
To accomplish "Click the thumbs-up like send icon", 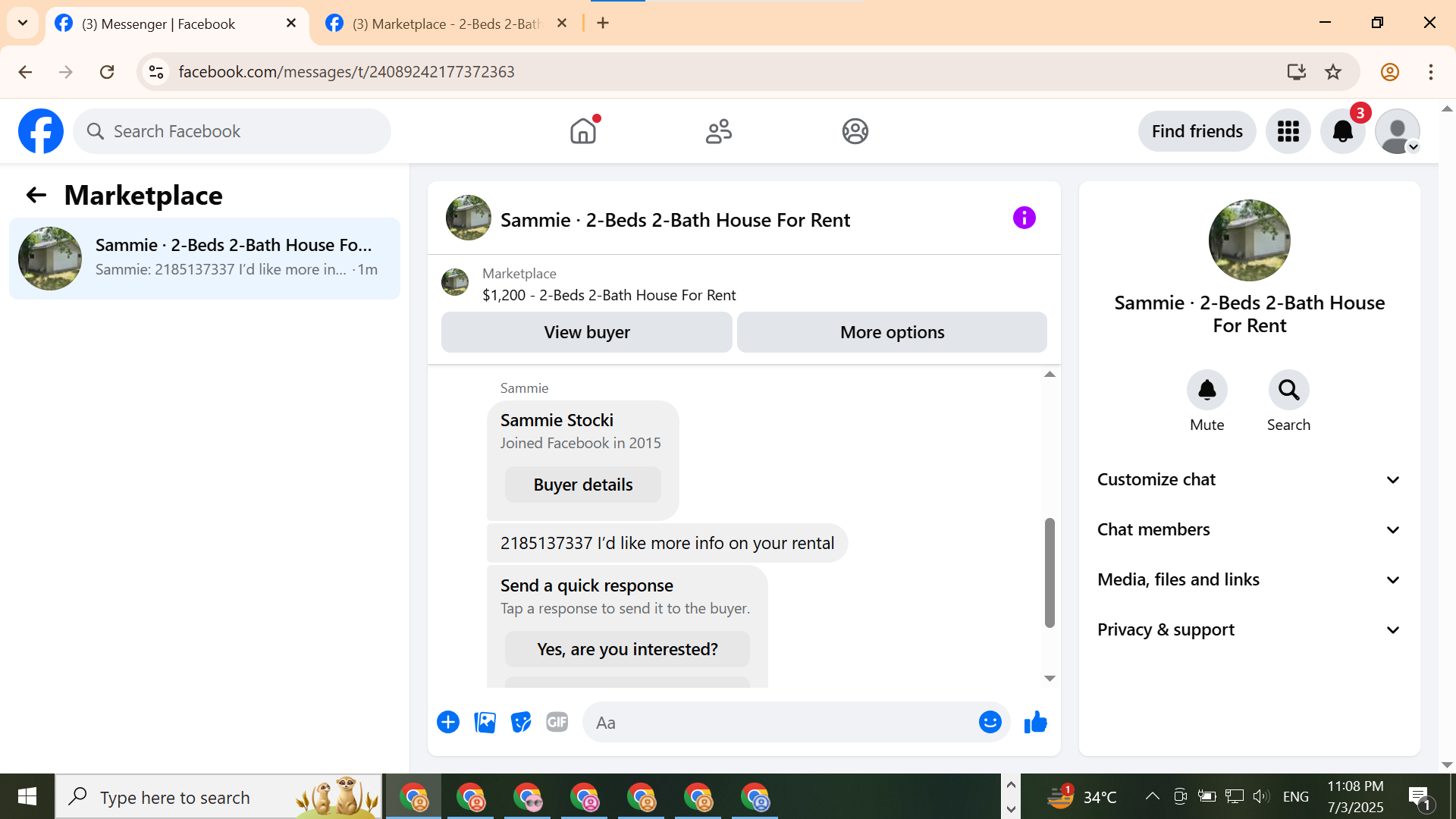I will pyautogui.click(x=1035, y=723).
